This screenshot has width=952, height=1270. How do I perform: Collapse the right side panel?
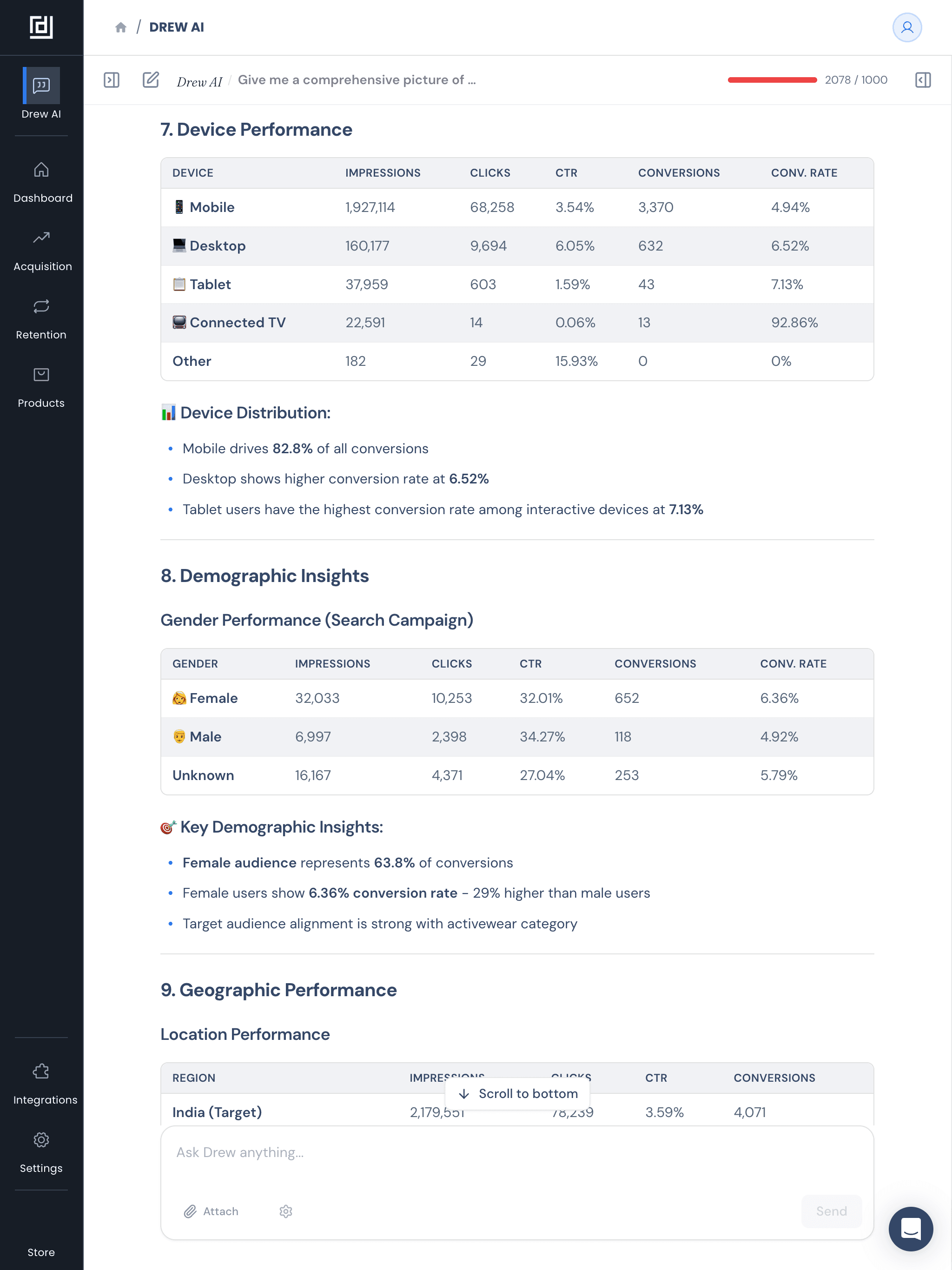(x=922, y=80)
